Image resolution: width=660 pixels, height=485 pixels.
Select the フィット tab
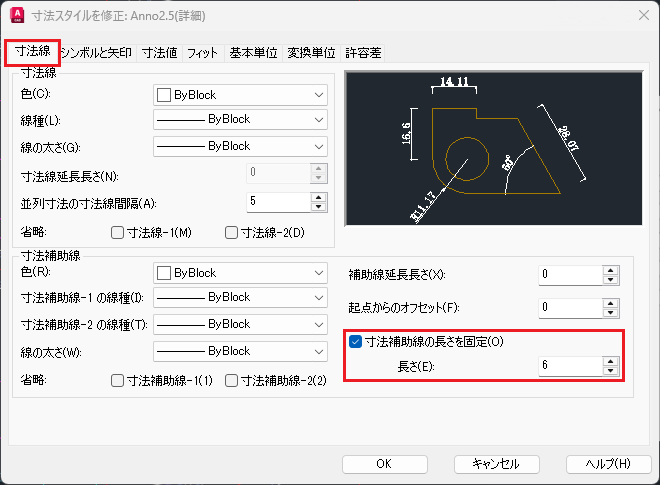pos(203,52)
